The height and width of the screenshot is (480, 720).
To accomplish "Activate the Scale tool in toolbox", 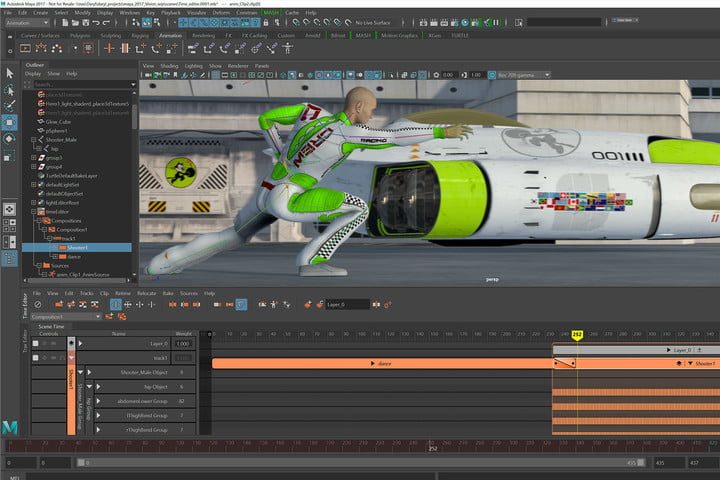I will click(10, 156).
